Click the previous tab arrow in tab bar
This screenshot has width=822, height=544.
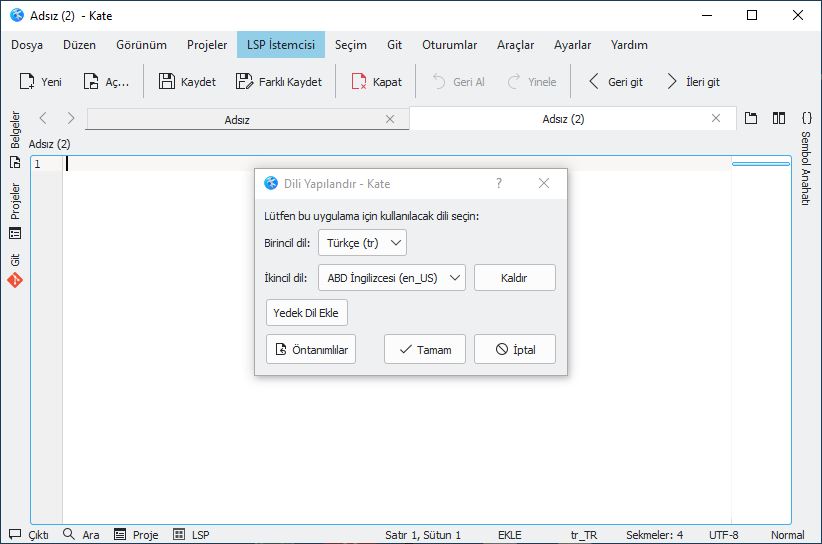point(44,118)
